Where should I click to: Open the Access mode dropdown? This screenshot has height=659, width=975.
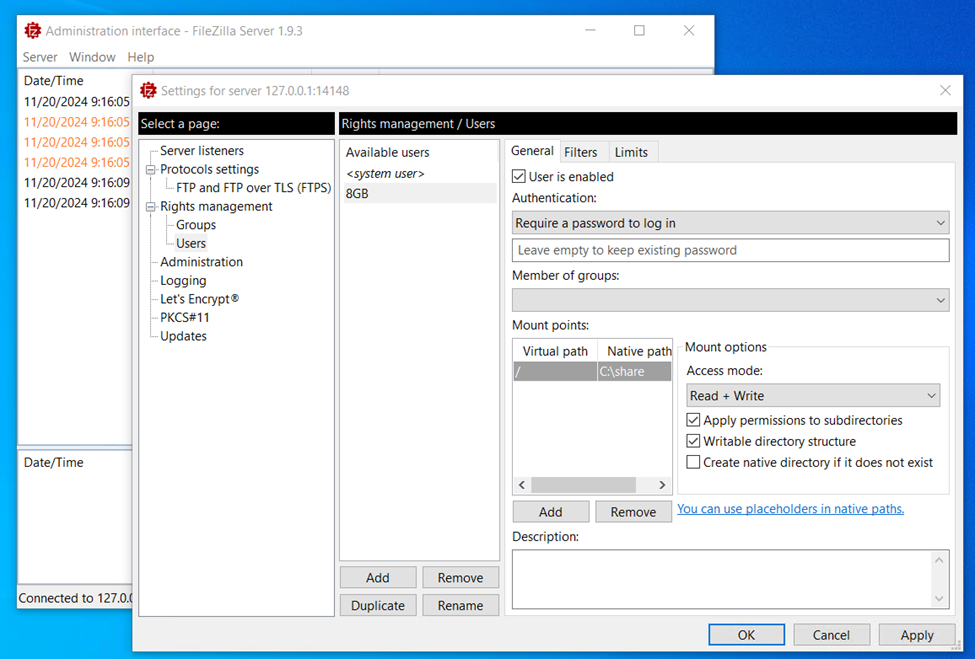coord(813,395)
